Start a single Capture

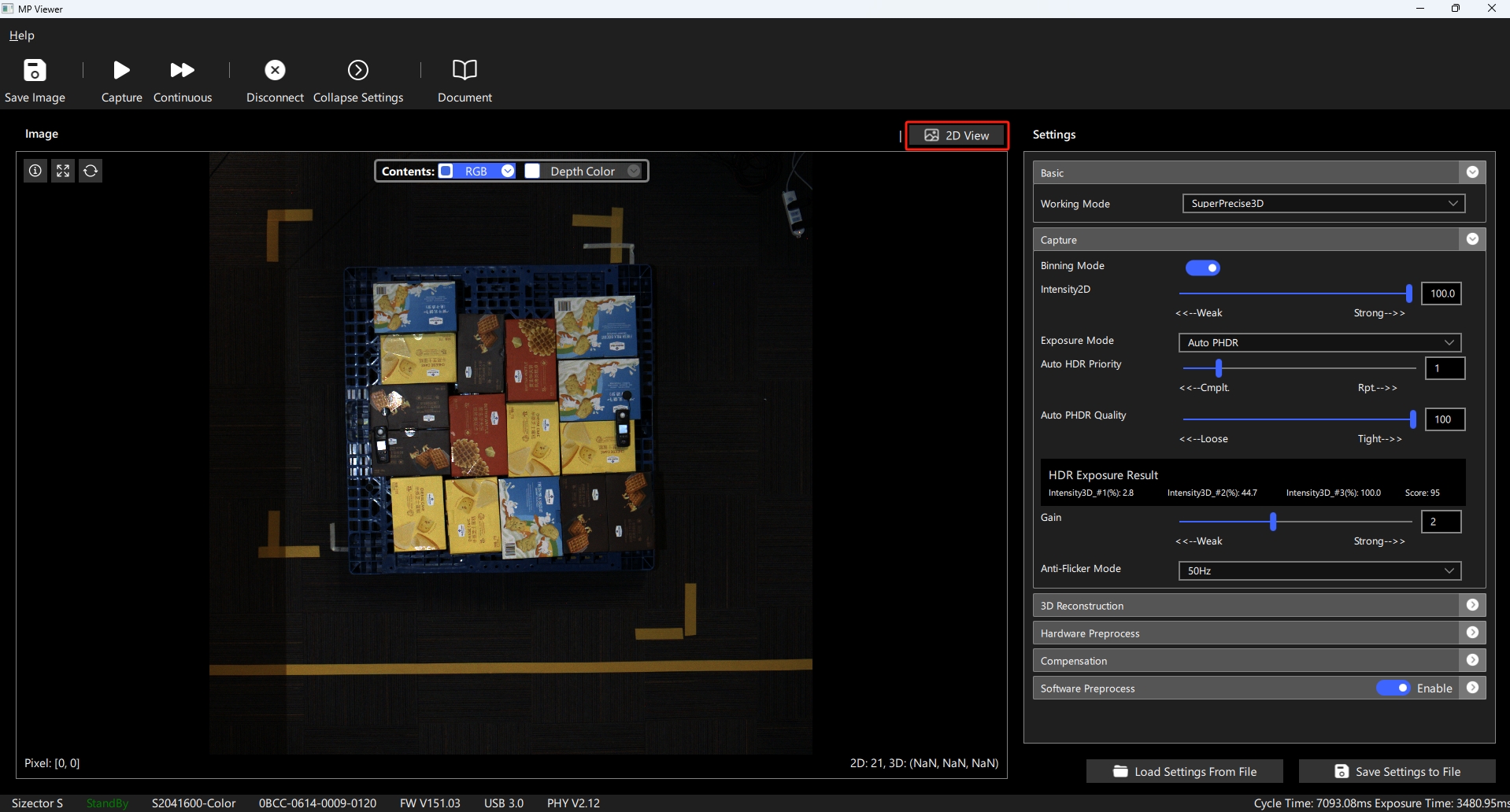pos(121,80)
